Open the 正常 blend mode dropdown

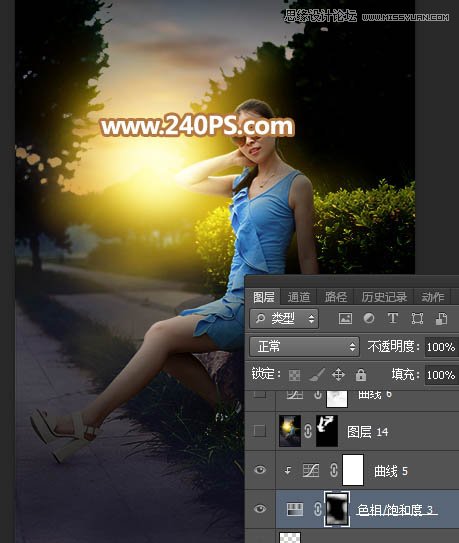[304, 346]
